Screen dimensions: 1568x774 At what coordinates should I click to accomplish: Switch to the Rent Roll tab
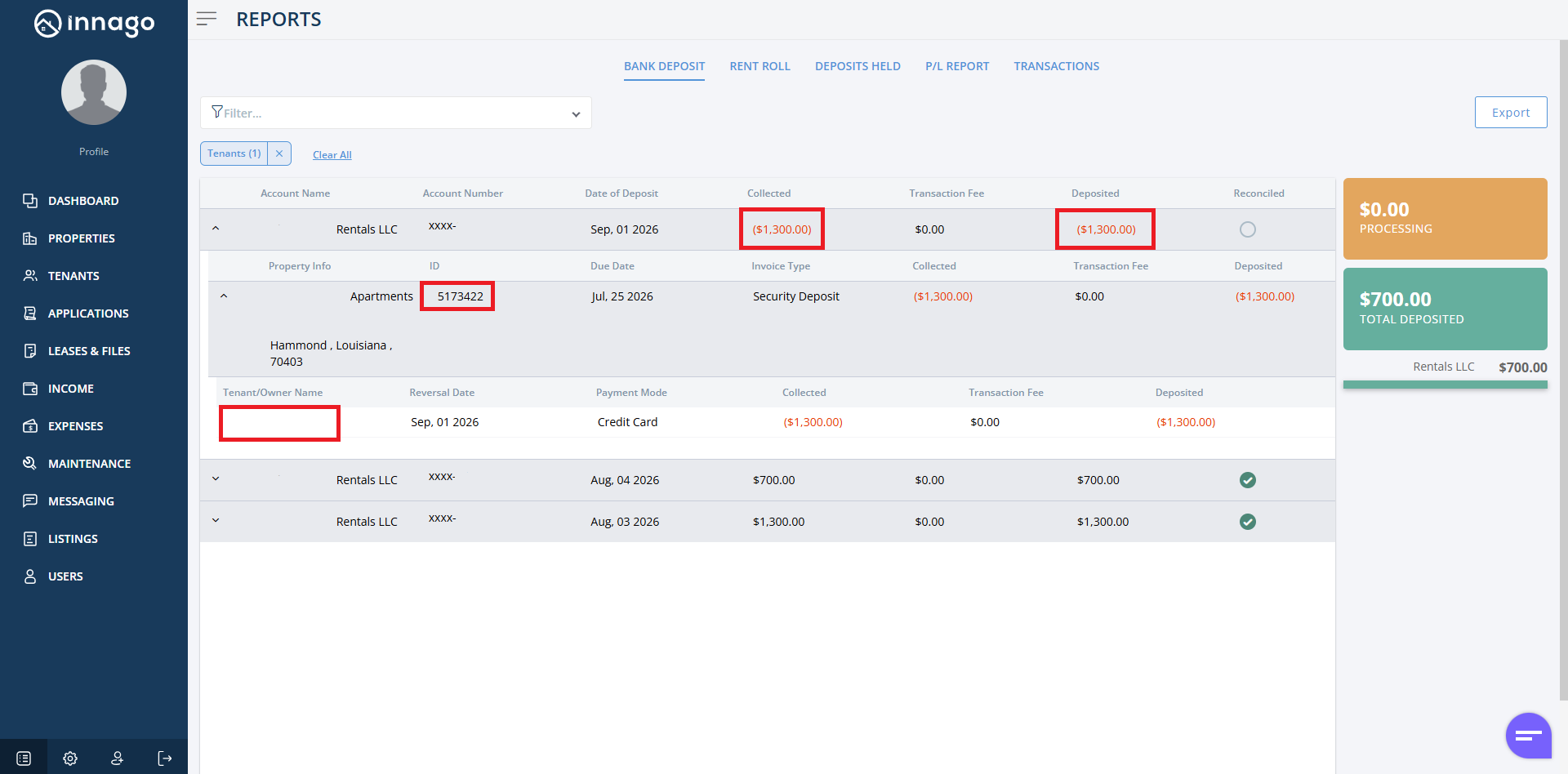pyautogui.click(x=759, y=66)
